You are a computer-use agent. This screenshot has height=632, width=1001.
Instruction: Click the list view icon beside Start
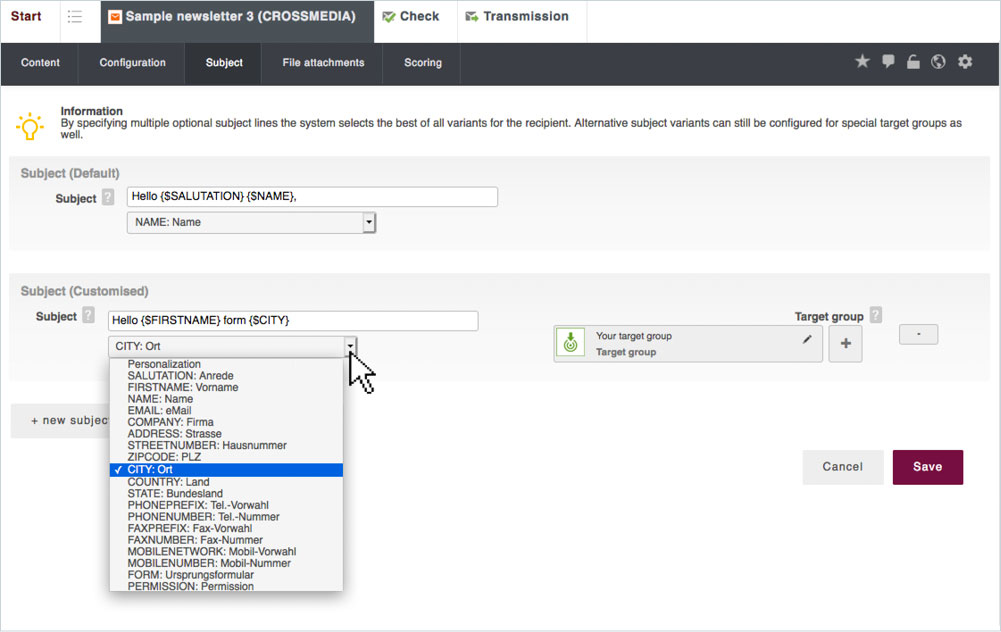coord(75,17)
